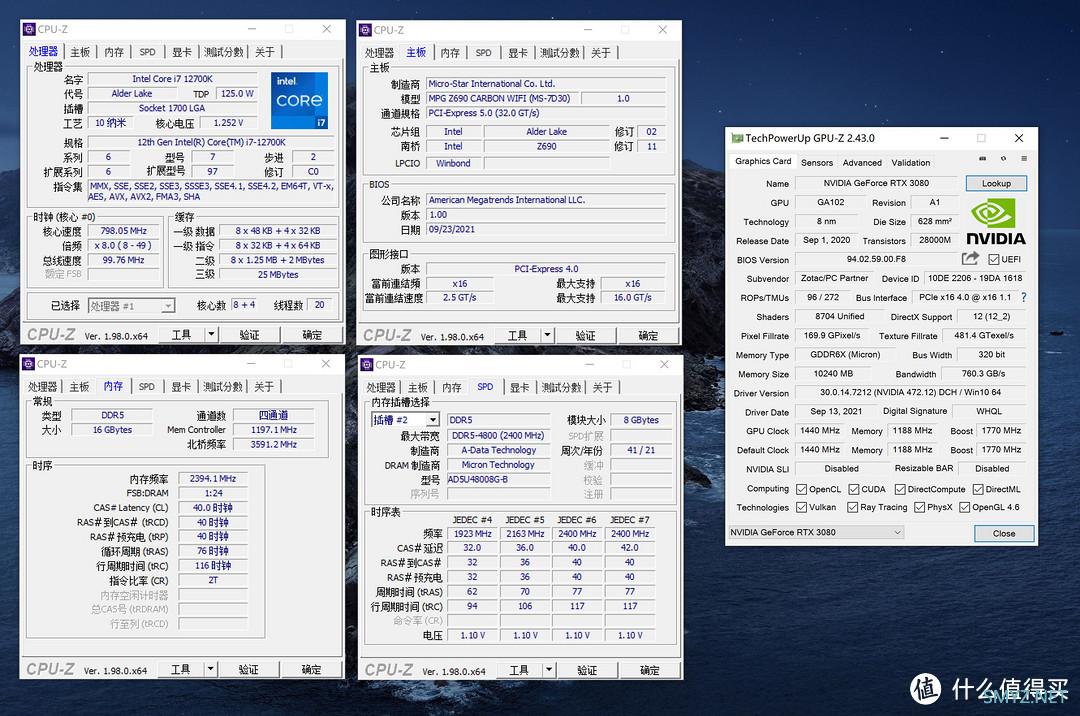Screen dimensions: 1080x716
Task: Click the title icon of CPU-Z SPD window
Action: 367,365
